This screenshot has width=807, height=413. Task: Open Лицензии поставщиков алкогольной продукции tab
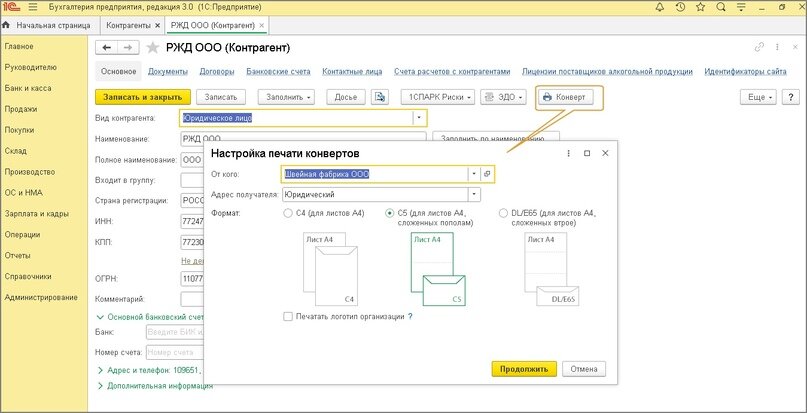pos(607,72)
